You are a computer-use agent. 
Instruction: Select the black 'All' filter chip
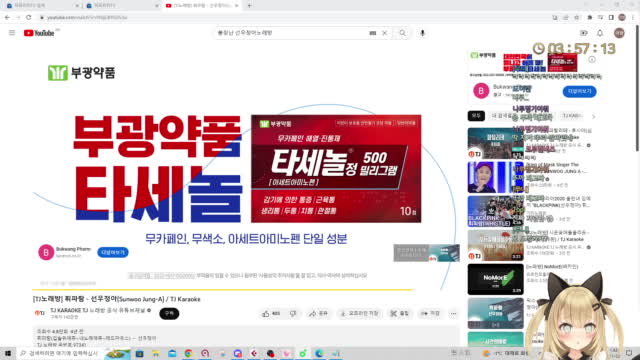(x=476, y=116)
